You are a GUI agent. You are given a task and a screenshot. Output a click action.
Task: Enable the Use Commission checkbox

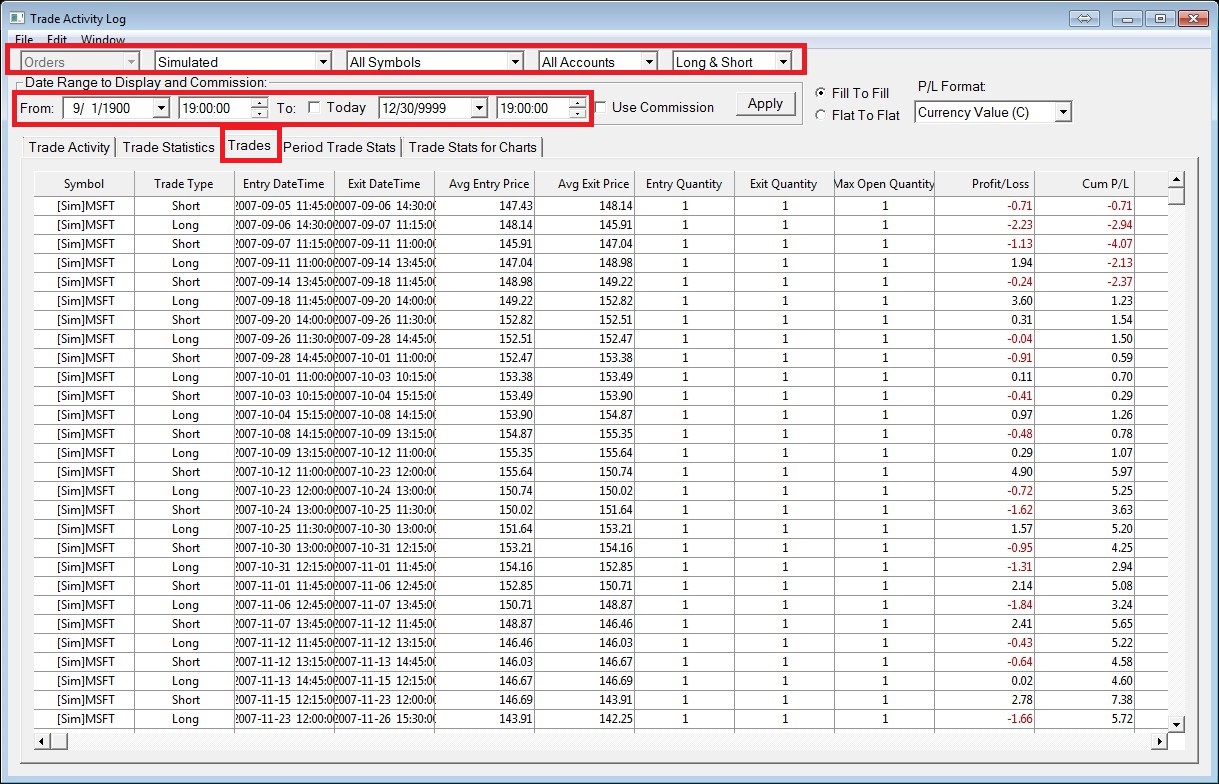pos(602,107)
